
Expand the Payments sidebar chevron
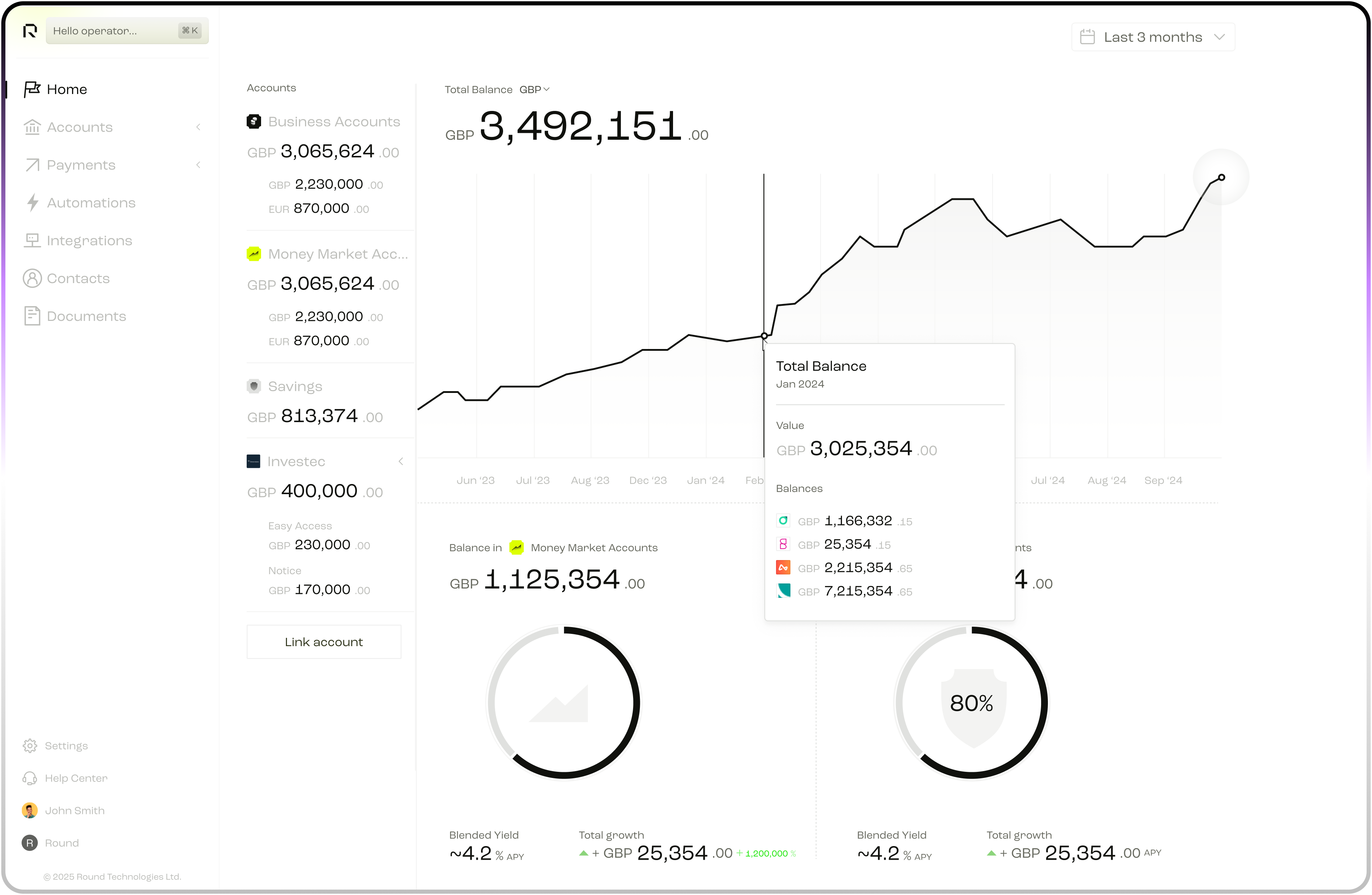(198, 165)
